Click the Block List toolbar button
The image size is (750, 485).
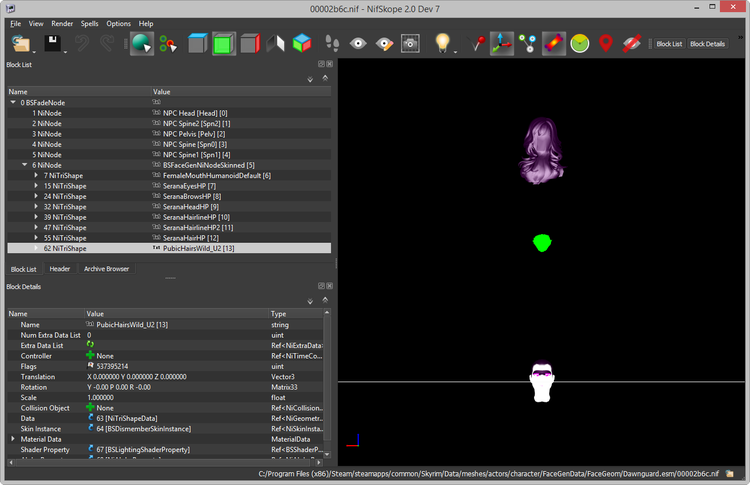click(669, 44)
